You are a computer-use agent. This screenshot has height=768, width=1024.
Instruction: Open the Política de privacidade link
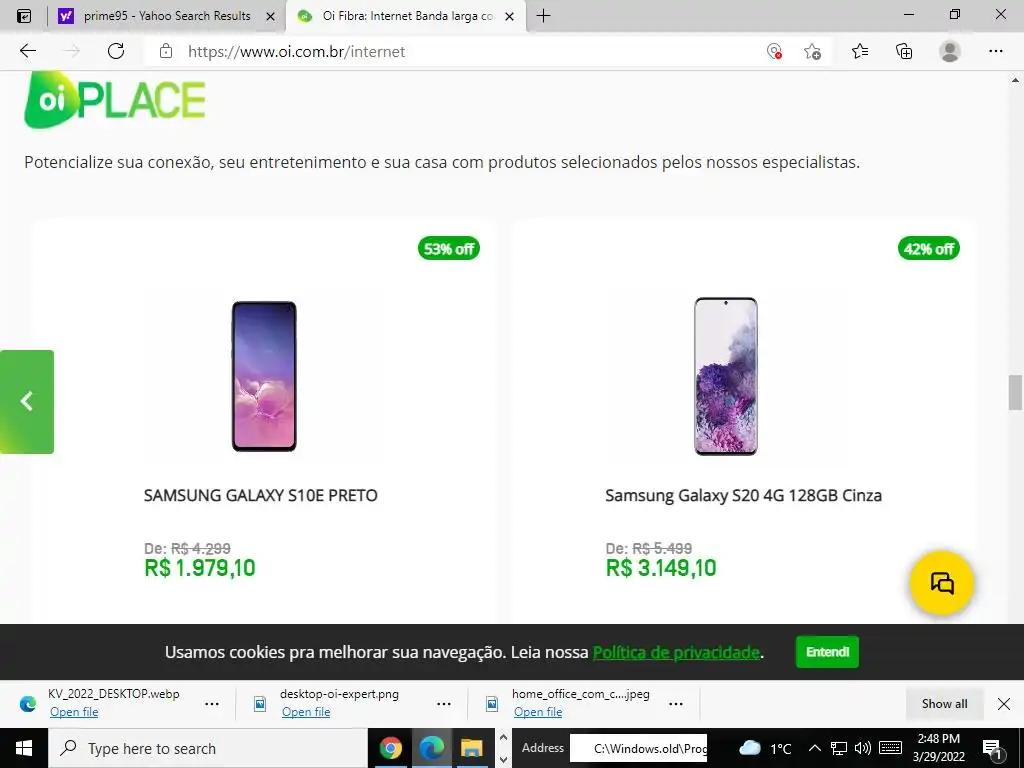pyautogui.click(x=676, y=653)
